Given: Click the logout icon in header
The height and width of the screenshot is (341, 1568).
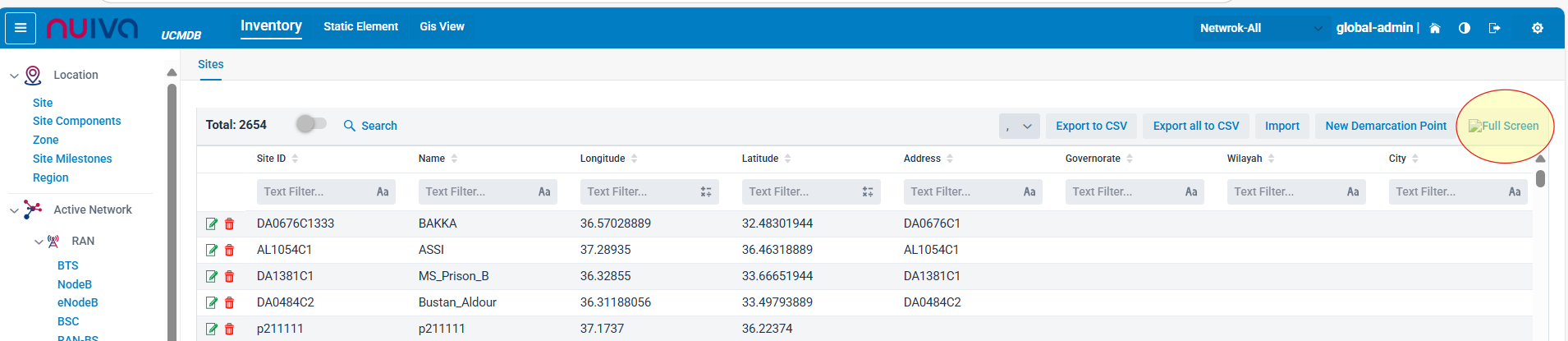Looking at the screenshot, I should 1495,28.
